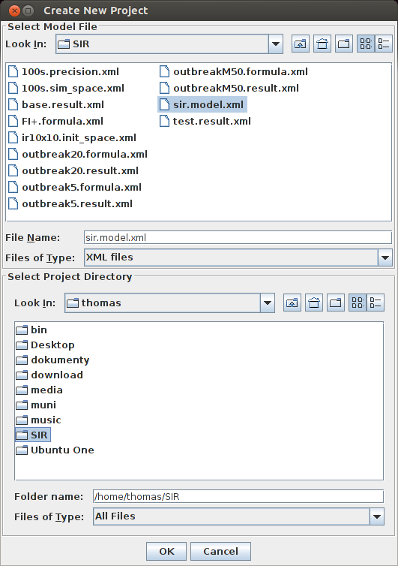Click Home icon in project directory chooser
The height and width of the screenshot is (566, 398).
(x=314, y=302)
